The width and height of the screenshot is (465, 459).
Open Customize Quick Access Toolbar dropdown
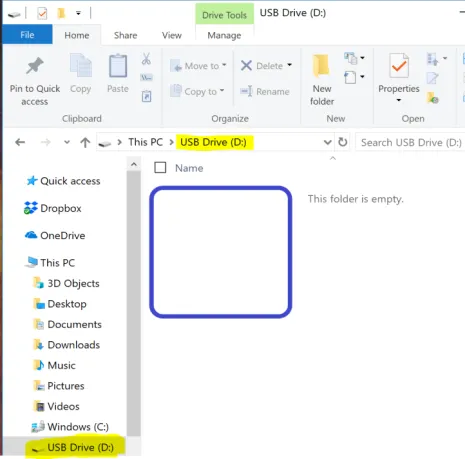(x=78, y=13)
